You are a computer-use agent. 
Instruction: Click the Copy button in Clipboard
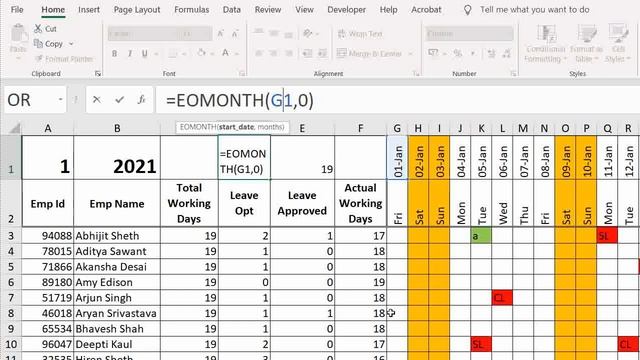49,44
